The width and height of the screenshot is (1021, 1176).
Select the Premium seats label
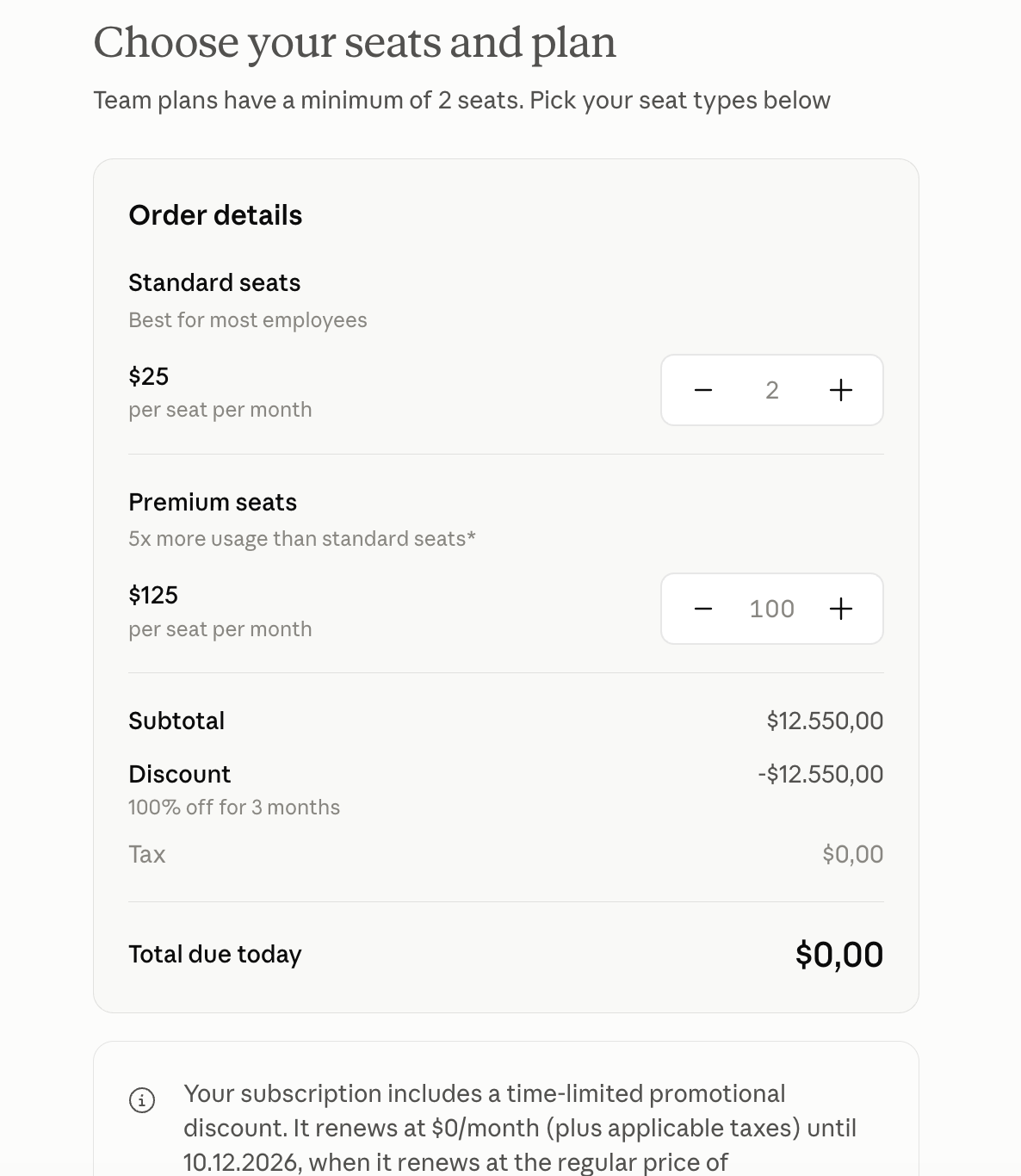213,502
